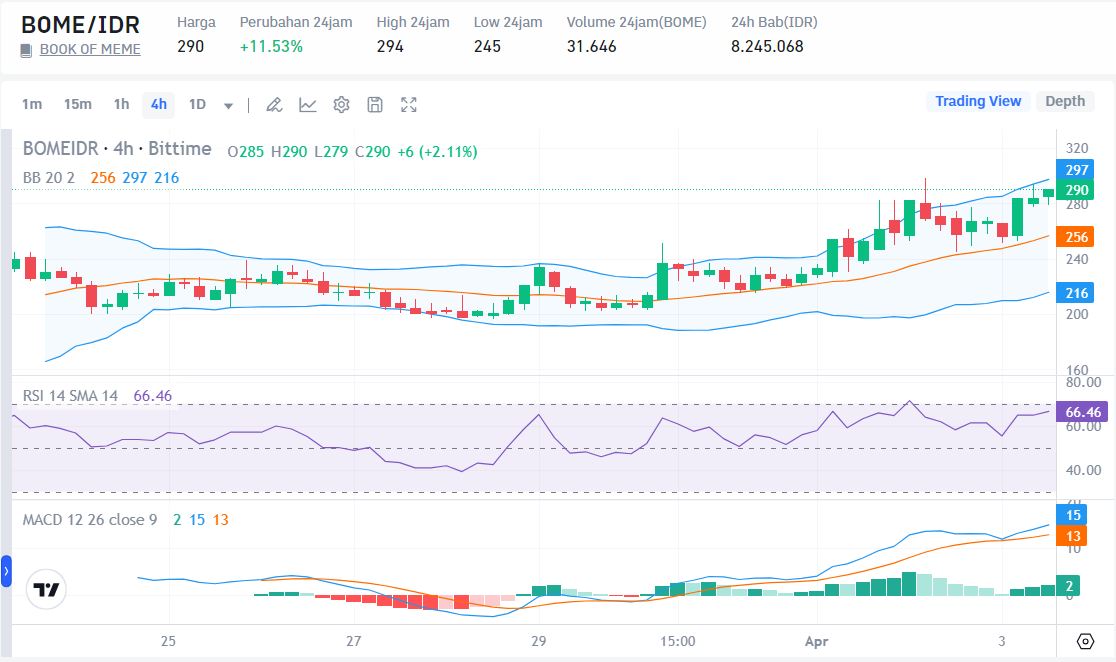This screenshot has width=1116, height=662.
Task: Click the BB 20 2 indicator label
Action: point(48,178)
